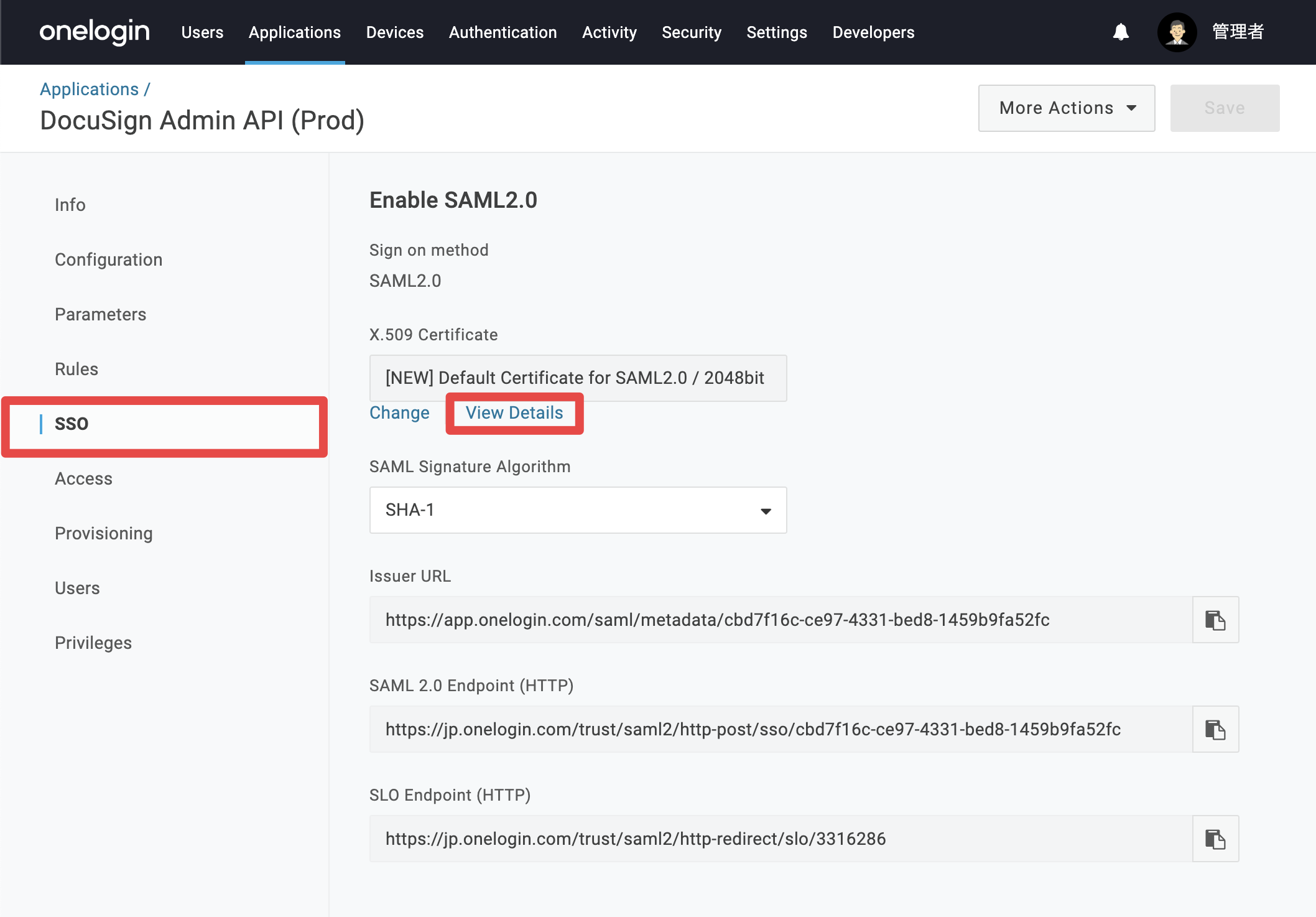Screen dimensions: 1316x917
Task: Open the Applications menu
Action: pyautogui.click(x=295, y=32)
